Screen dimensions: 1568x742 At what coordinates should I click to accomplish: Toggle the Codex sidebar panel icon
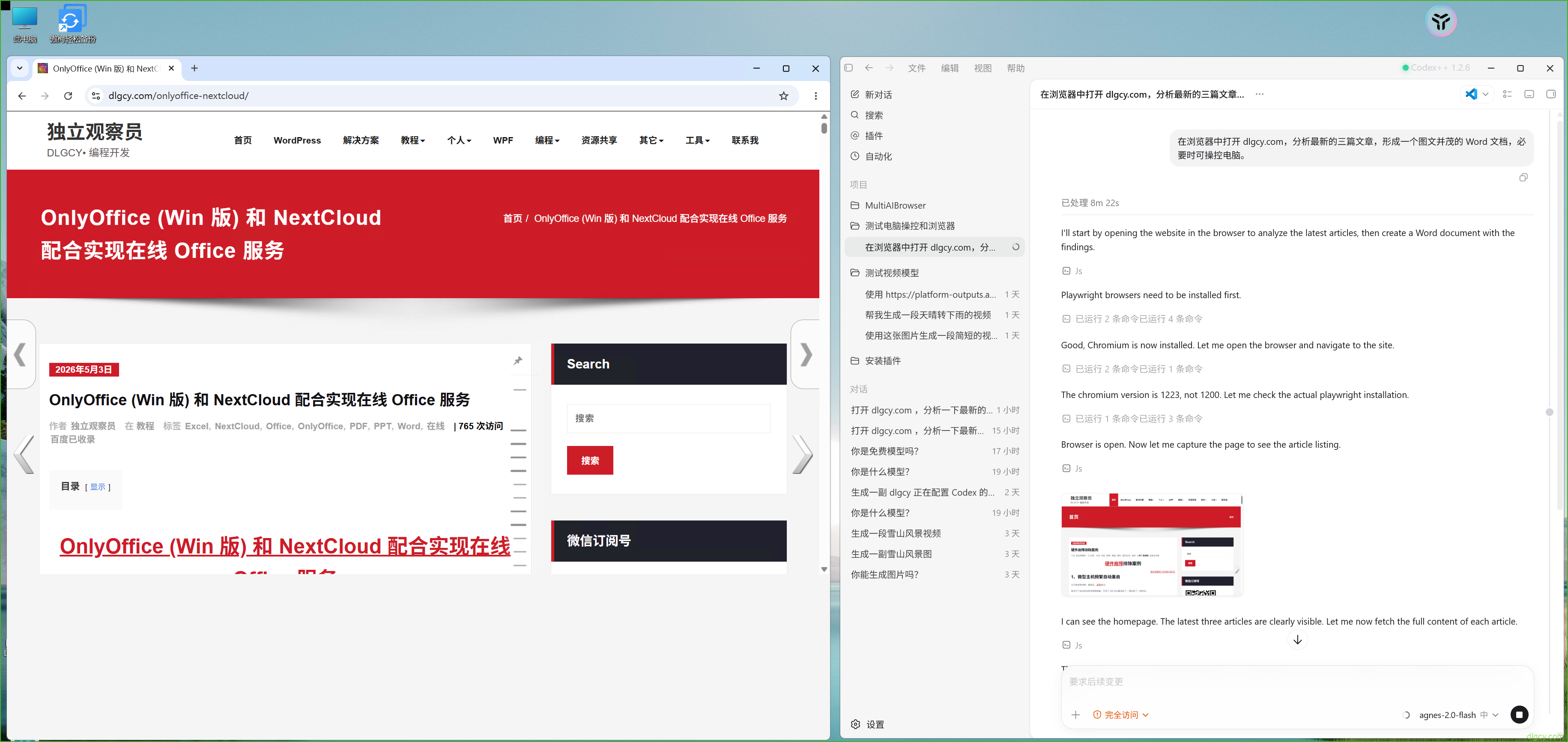tap(848, 68)
